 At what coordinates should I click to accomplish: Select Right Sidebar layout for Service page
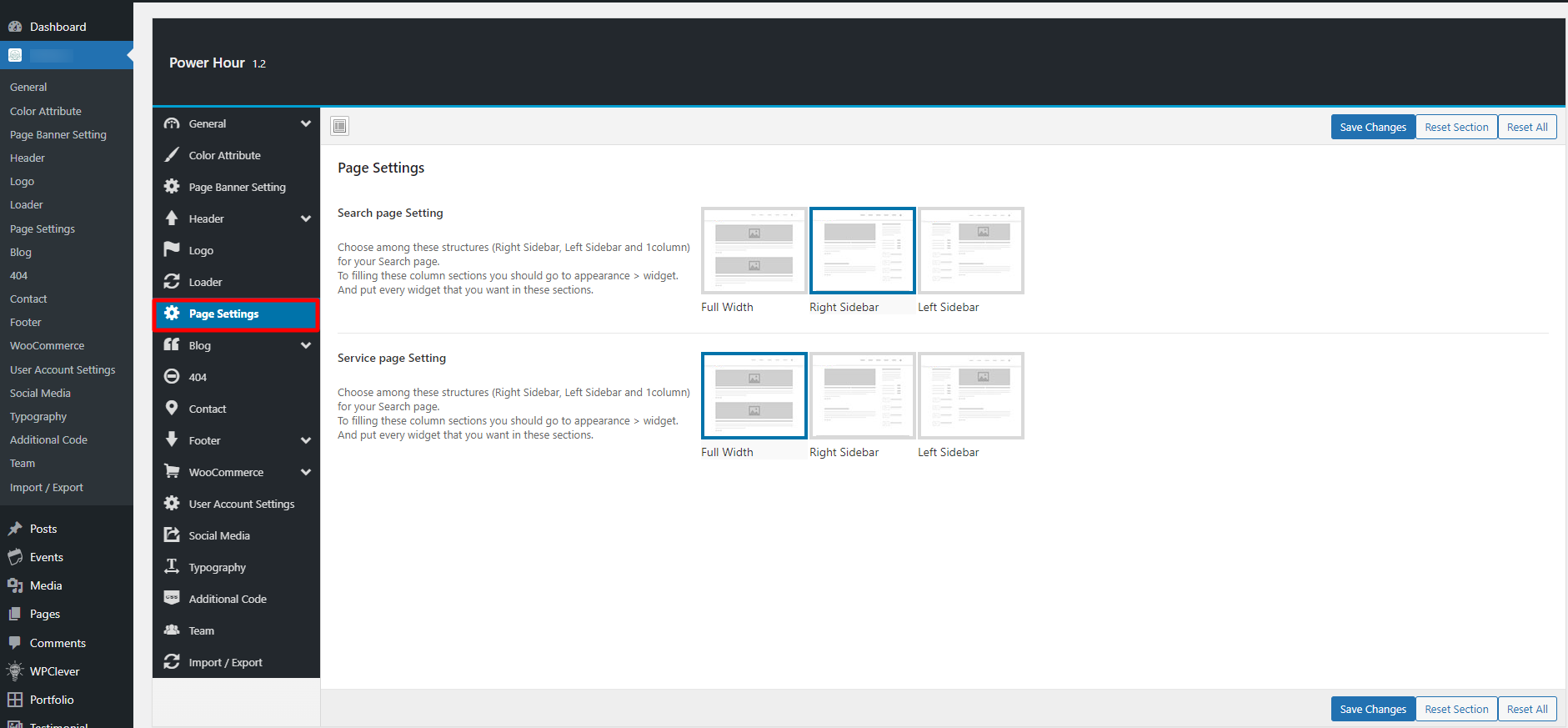[863, 396]
